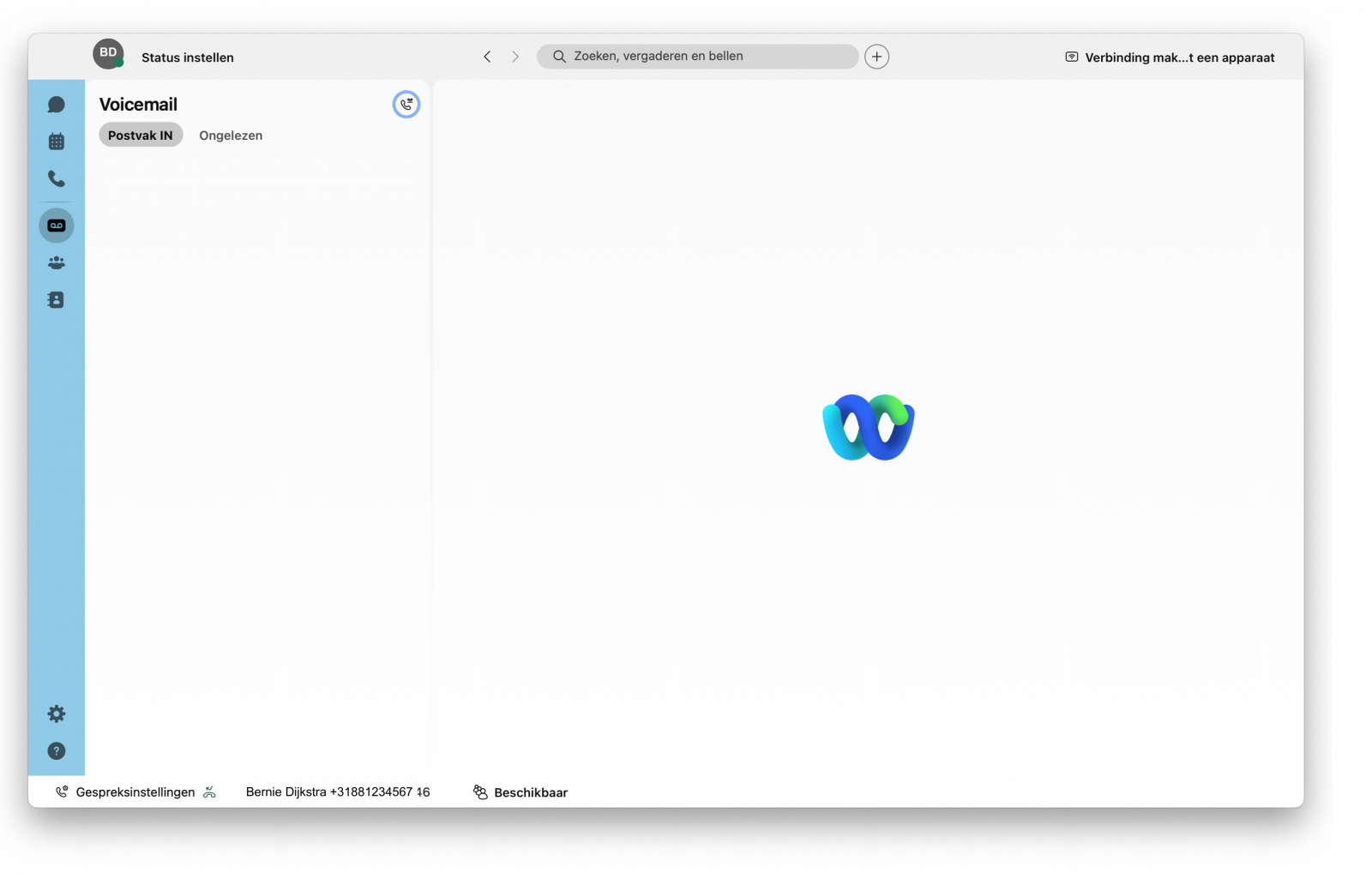Click the Zoeken, vergaderen en bellen field
The image size is (1372, 873).
tap(698, 57)
